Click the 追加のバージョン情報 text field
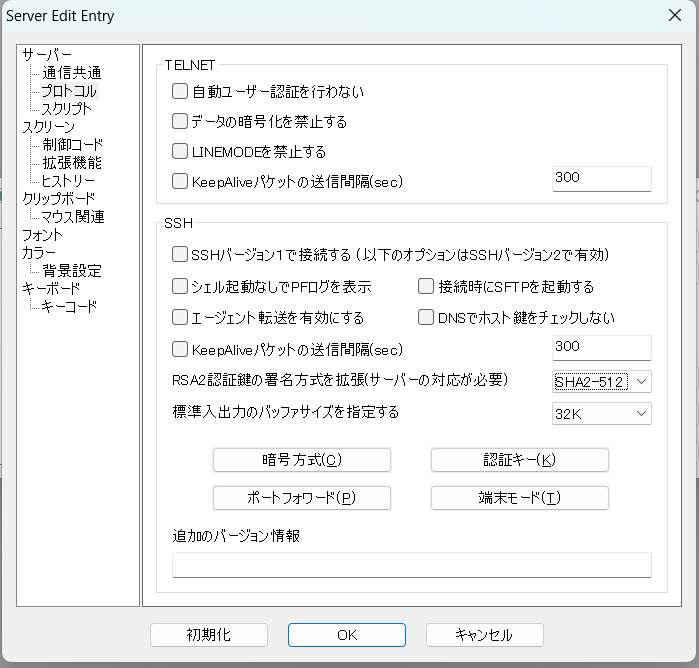This screenshot has height=668, width=699. pos(411,565)
